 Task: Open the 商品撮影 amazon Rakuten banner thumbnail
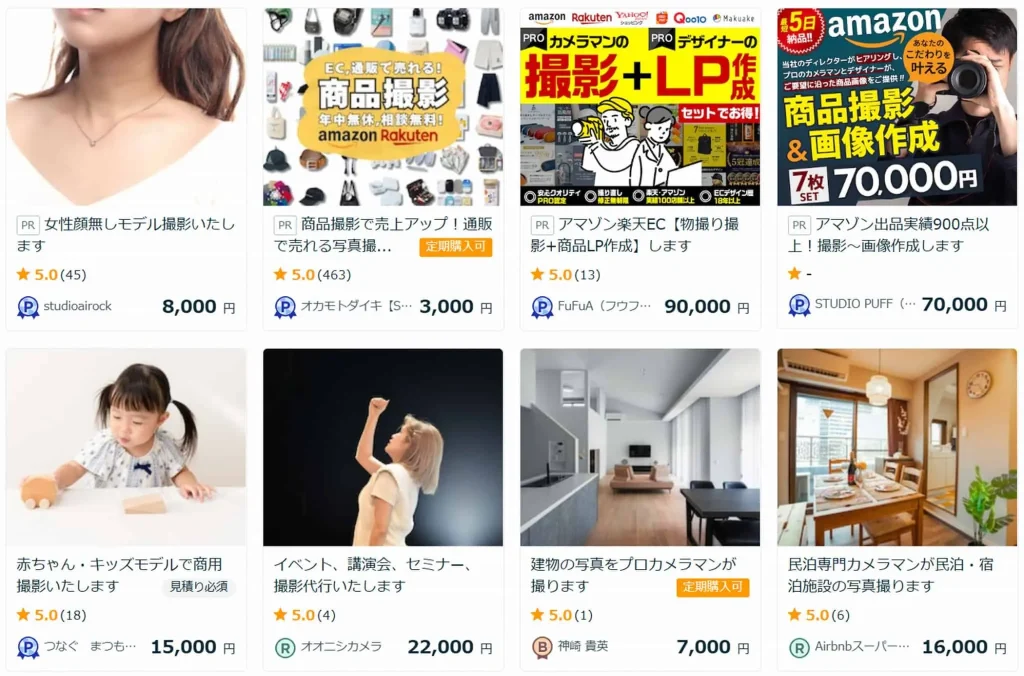[383, 107]
